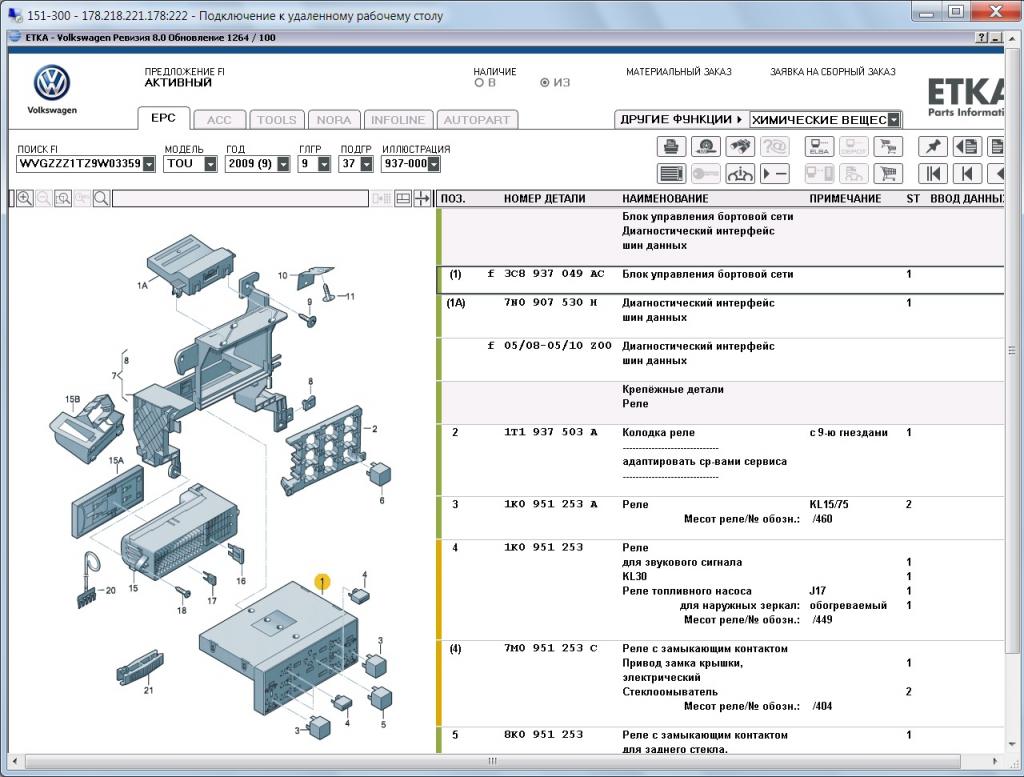Click the Volkswagen logo
Screen dimensions: 1024x777
click(52, 83)
